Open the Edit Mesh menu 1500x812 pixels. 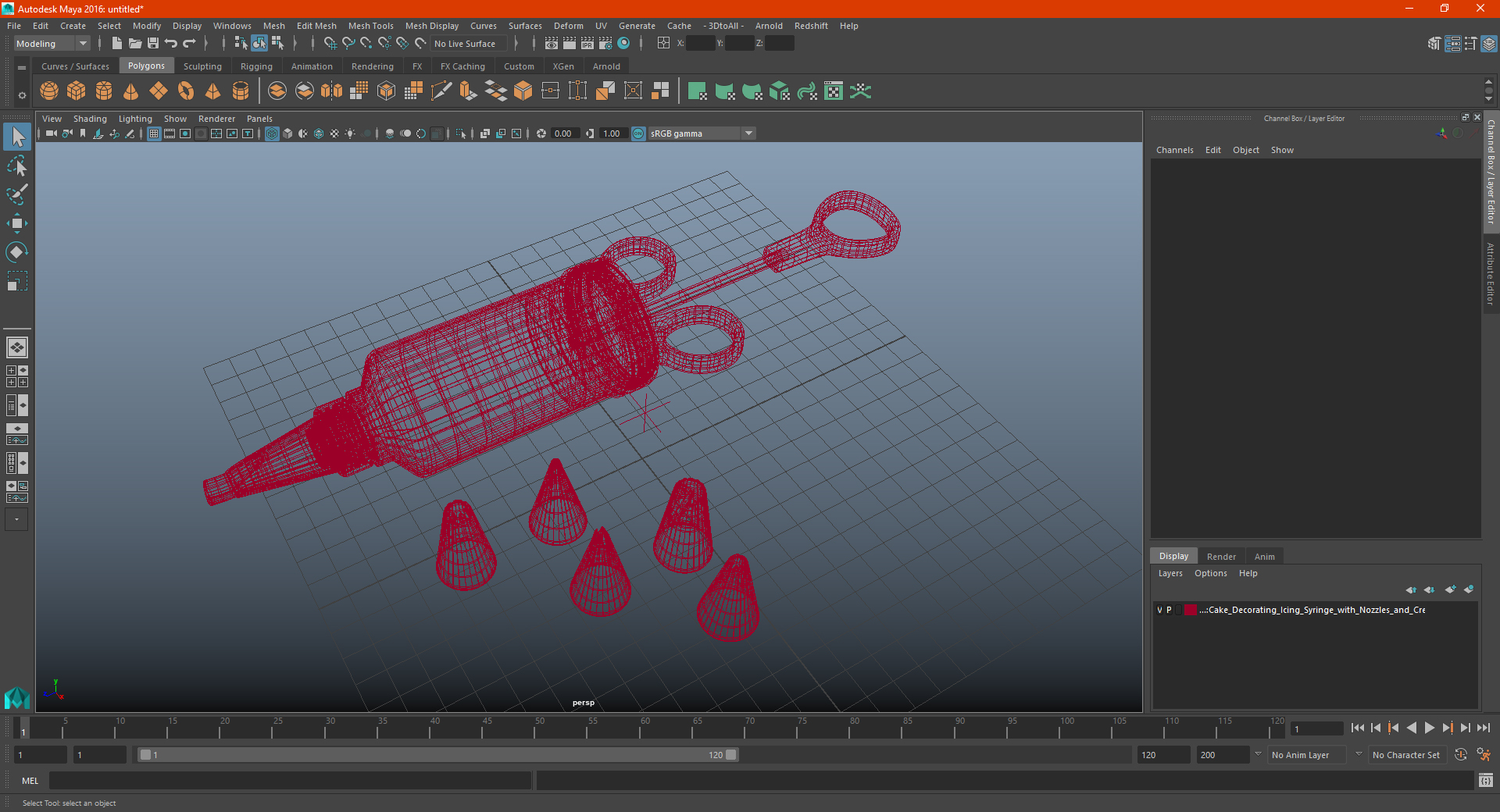click(316, 26)
